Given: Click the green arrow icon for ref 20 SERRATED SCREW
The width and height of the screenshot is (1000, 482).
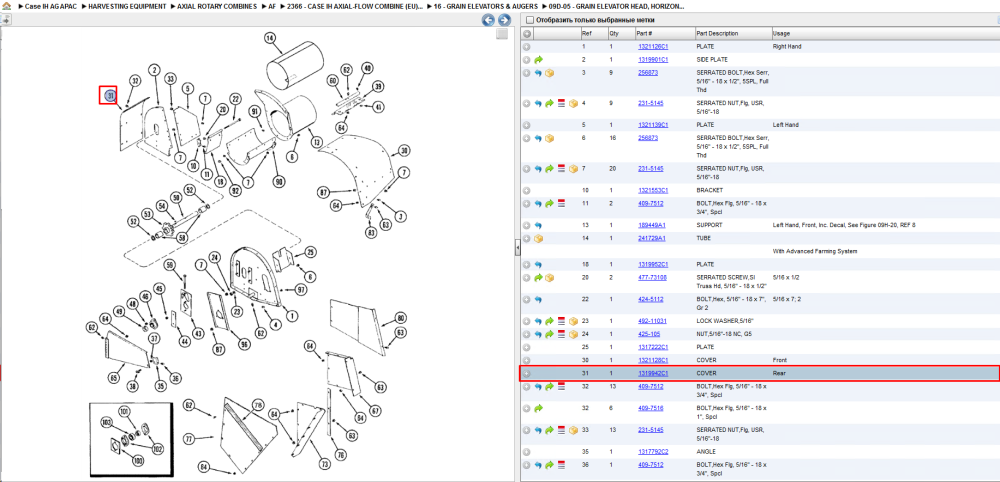Looking at the screenshot, I should (x=538, y=278).
